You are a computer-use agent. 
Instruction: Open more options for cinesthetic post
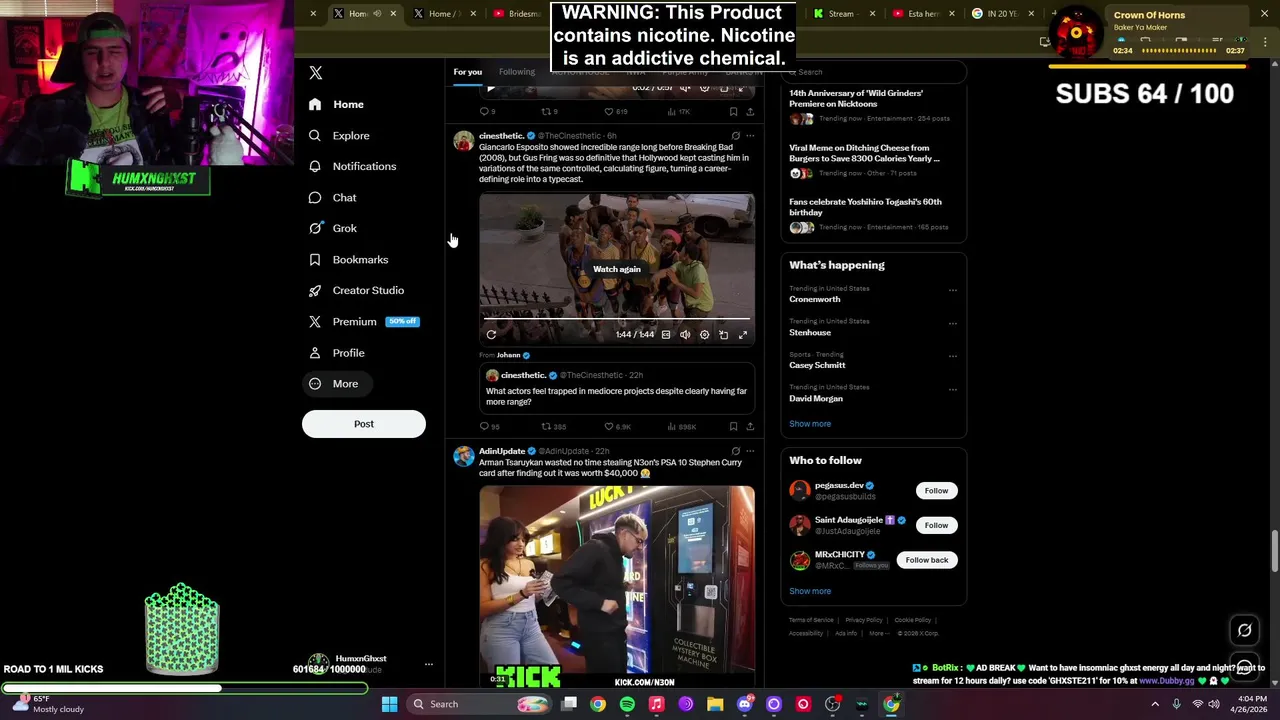[750, 136]
